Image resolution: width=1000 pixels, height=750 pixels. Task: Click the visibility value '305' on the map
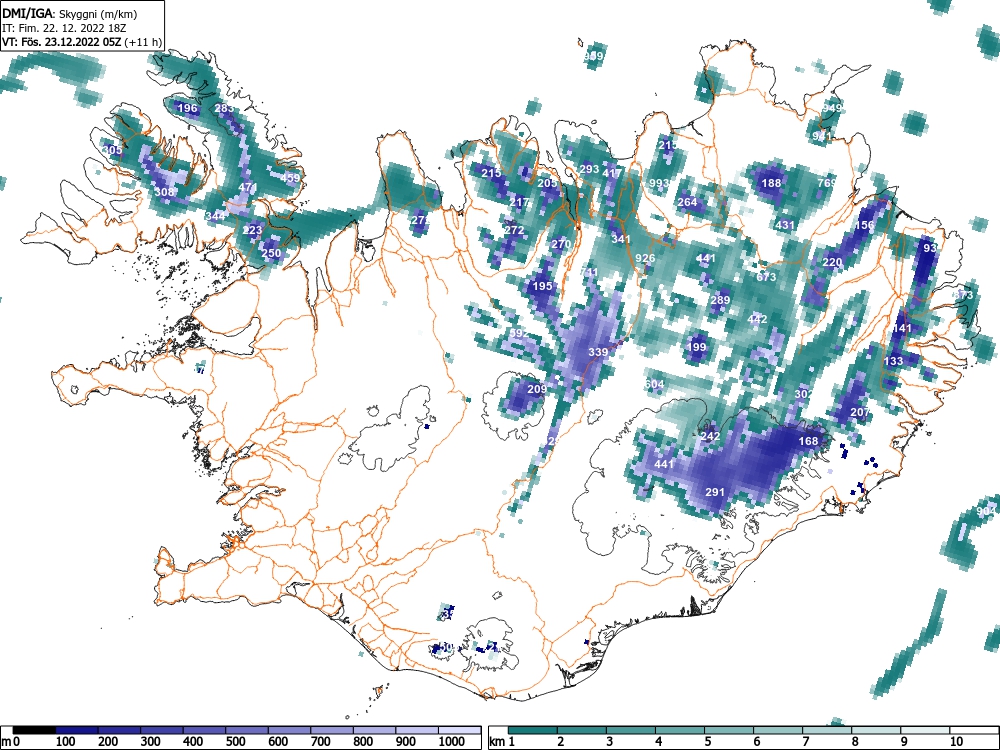[x=112, y=151]
